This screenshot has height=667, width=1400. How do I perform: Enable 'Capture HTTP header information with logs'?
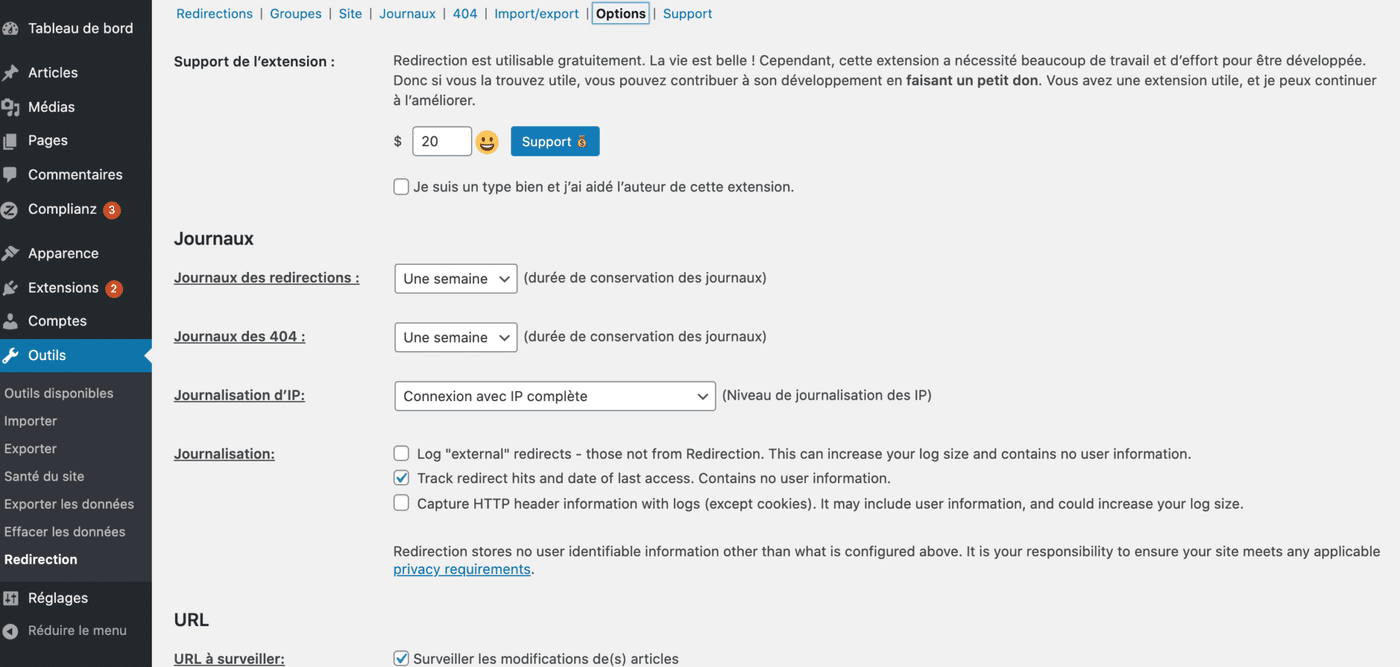pos(401,503)
